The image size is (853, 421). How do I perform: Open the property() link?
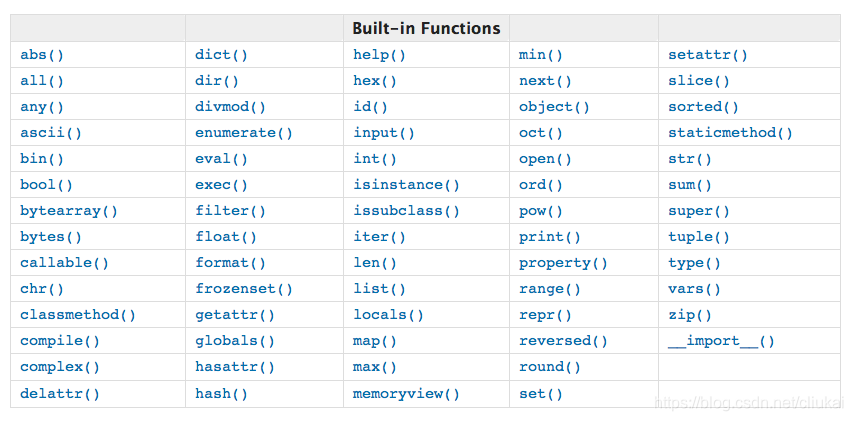tap(563, 263)
